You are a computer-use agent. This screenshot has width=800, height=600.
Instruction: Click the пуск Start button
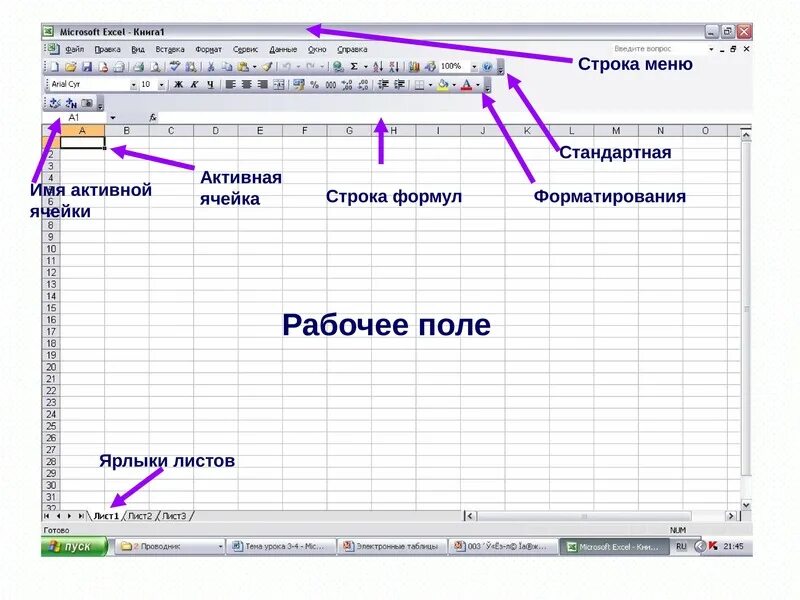tap(74, 546)
